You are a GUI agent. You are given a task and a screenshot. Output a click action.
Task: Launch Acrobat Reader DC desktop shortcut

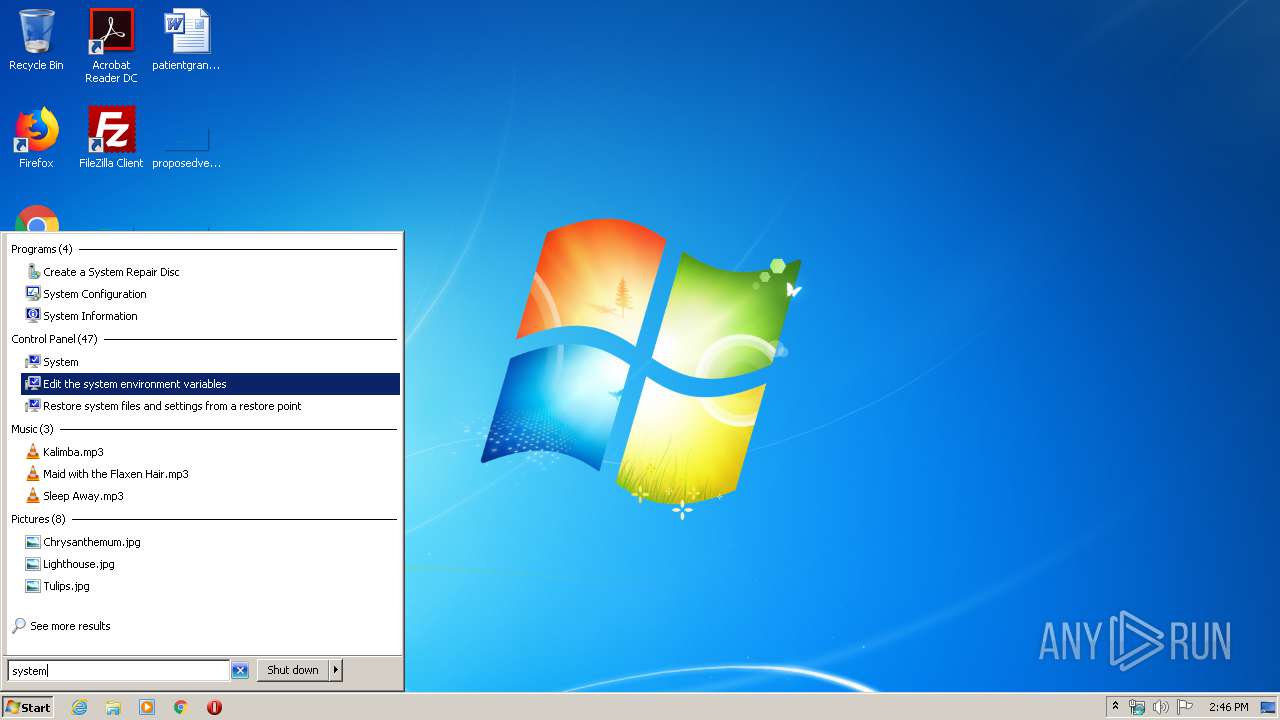coord(111,45)
